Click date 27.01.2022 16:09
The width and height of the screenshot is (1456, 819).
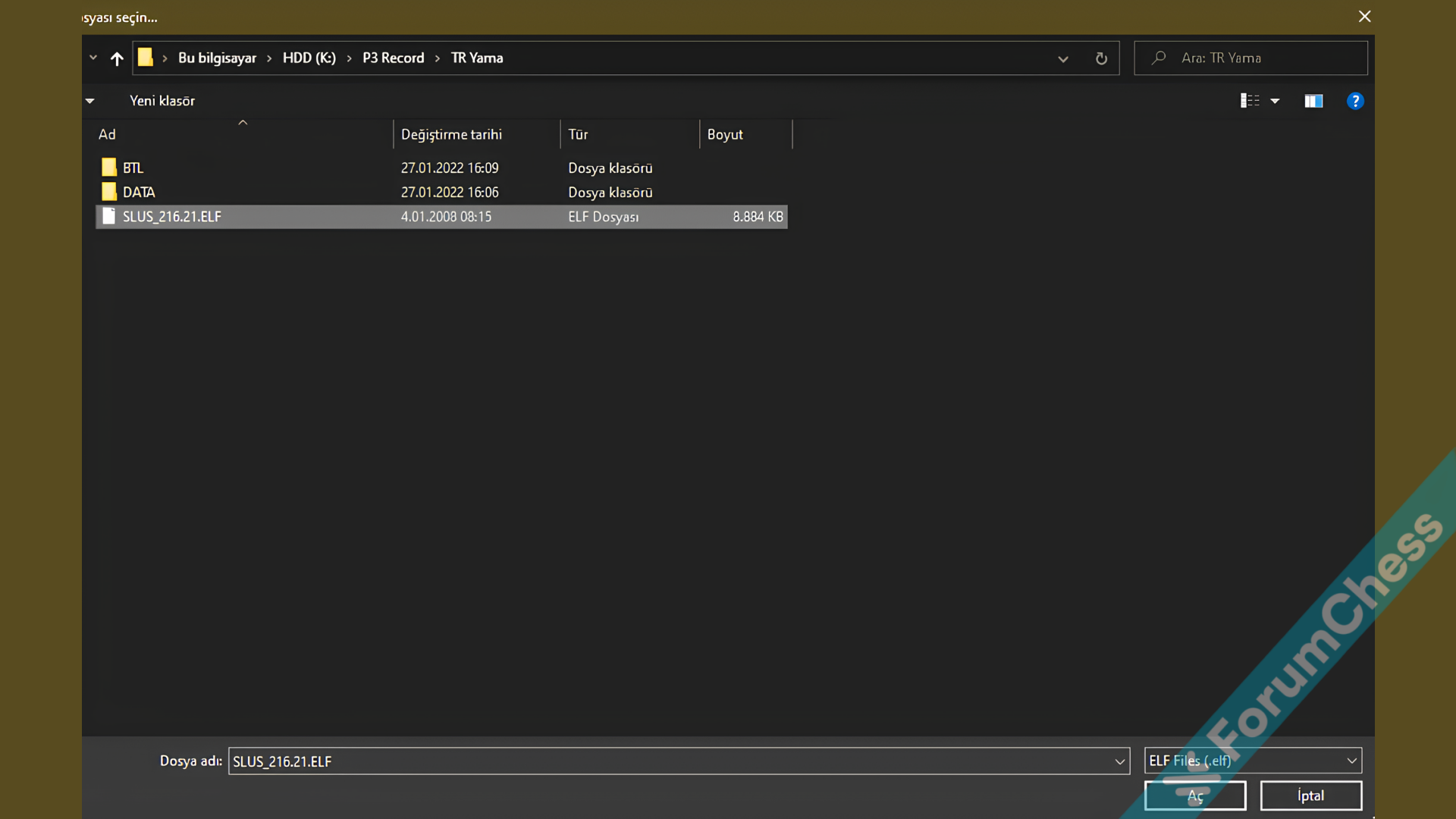(450, 168)
